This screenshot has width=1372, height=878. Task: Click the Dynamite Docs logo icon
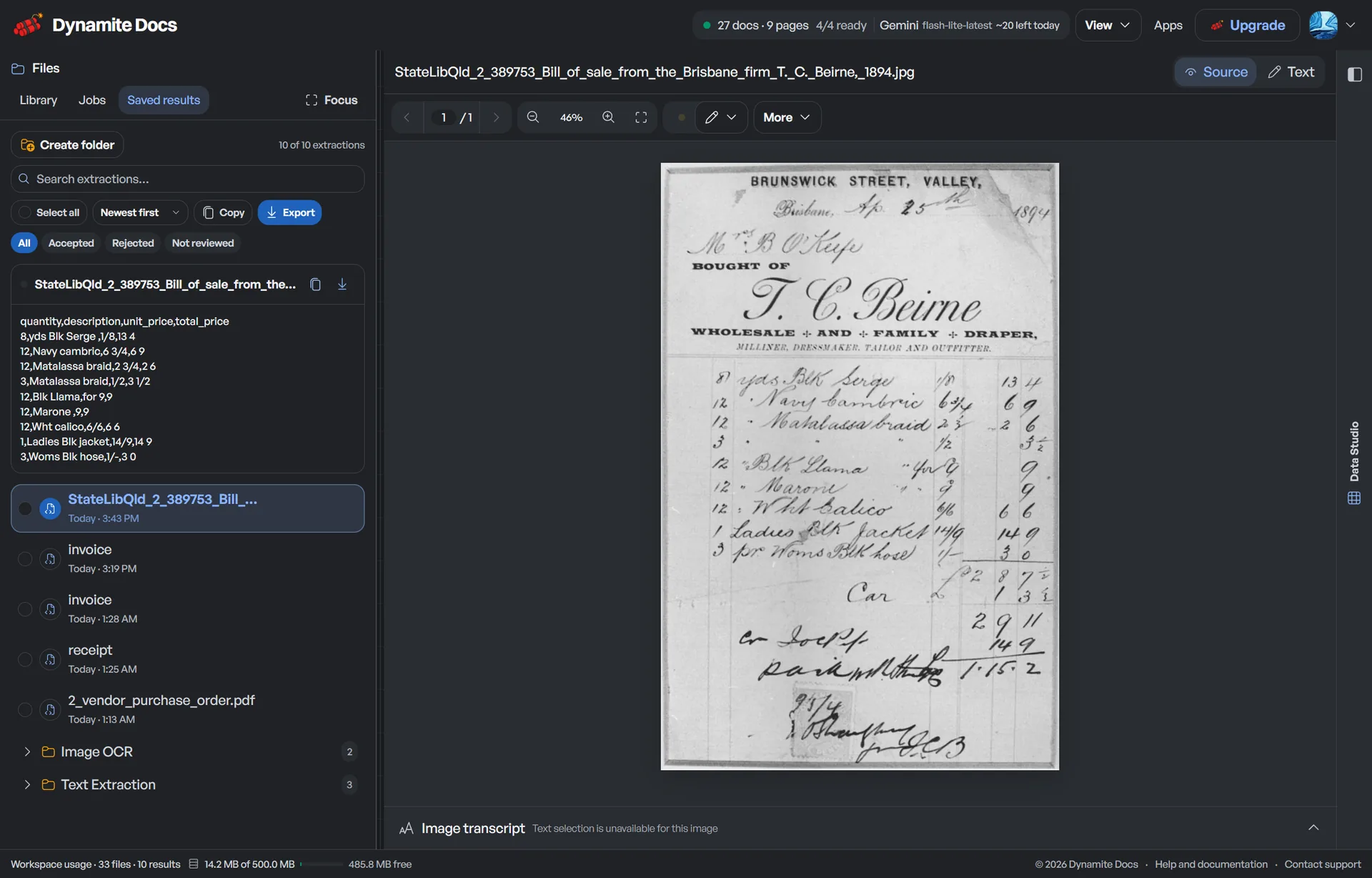28,25
